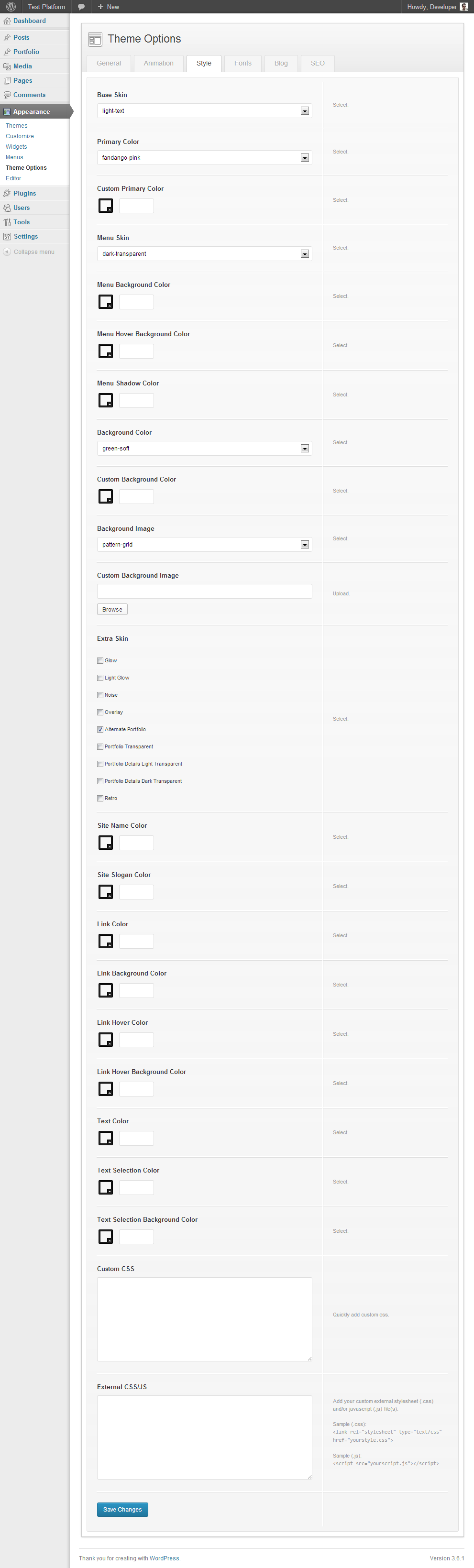Screen dimensions: 474x1568
Task: Click the Collapse menu arrow icon
Action: pos(7,252)
